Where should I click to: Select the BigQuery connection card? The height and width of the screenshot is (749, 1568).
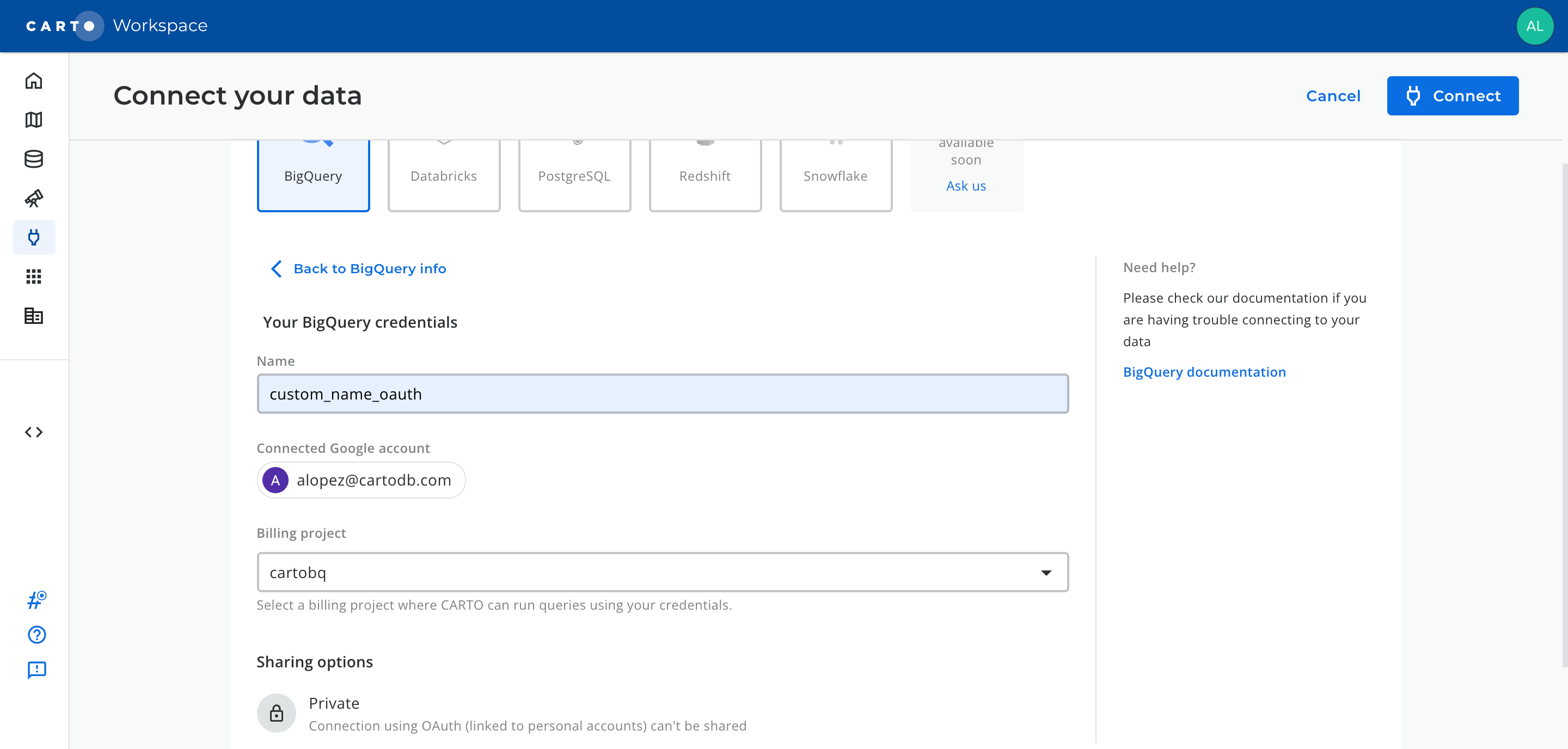tap(313, 176)
